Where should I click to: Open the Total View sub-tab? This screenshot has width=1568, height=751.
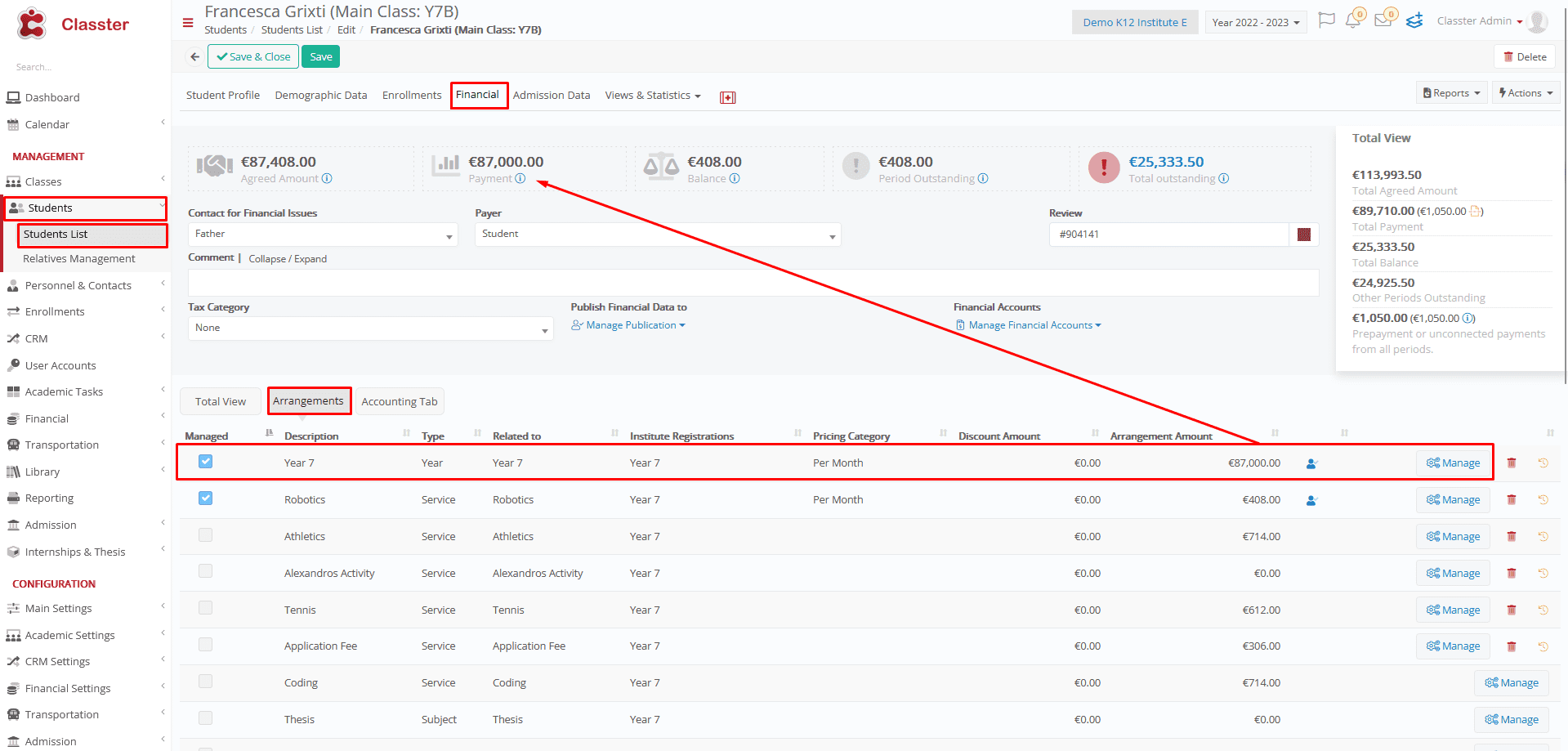pyautogui.click(x=221, y=401)
